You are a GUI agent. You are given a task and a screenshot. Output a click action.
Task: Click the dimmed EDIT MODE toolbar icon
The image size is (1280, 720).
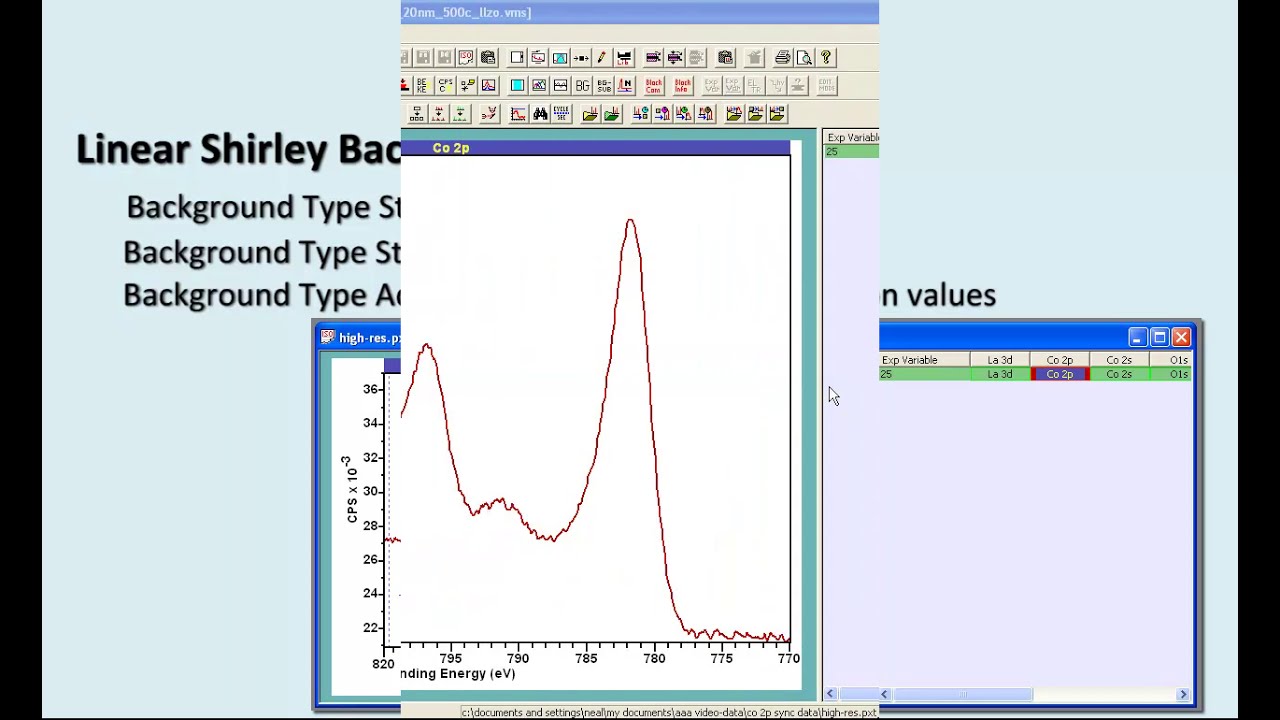pos(827,85)
